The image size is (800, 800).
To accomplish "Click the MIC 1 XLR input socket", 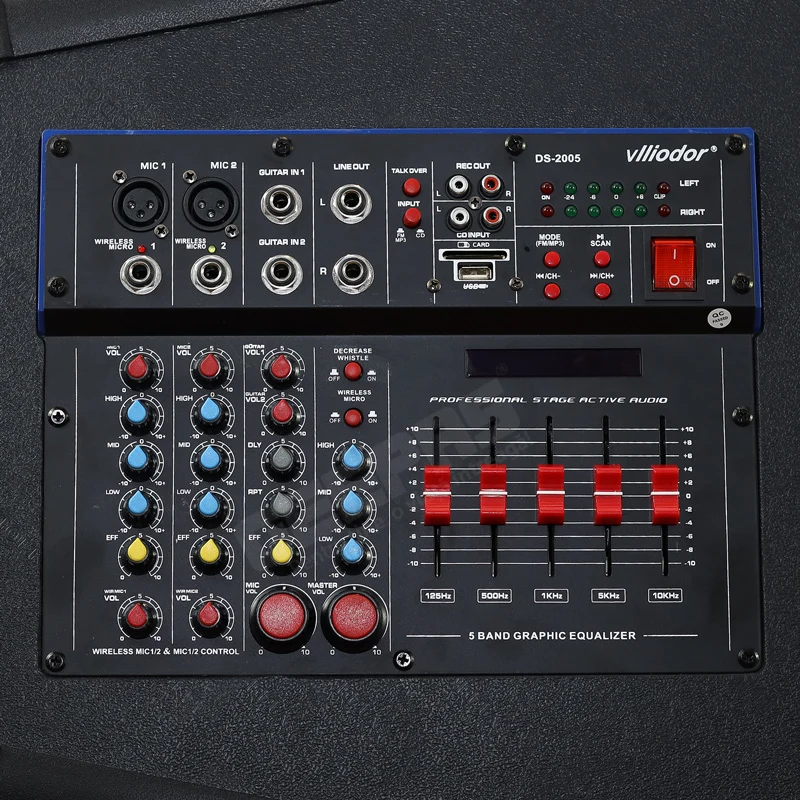I will pyautogui.click(x=140, y=204).
